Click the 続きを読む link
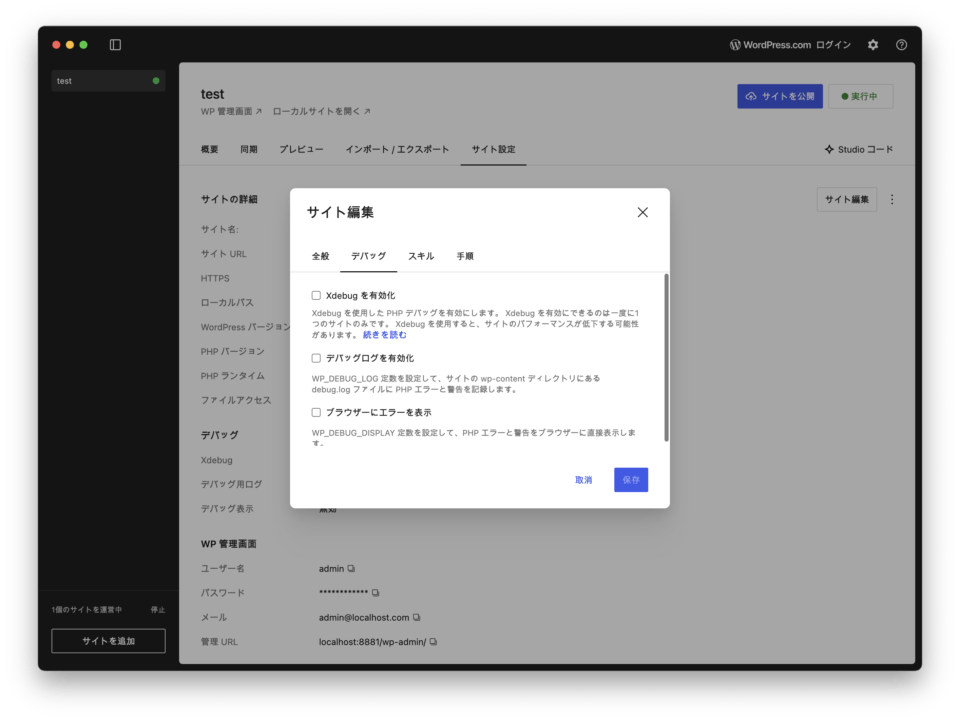 coord(384,335)
